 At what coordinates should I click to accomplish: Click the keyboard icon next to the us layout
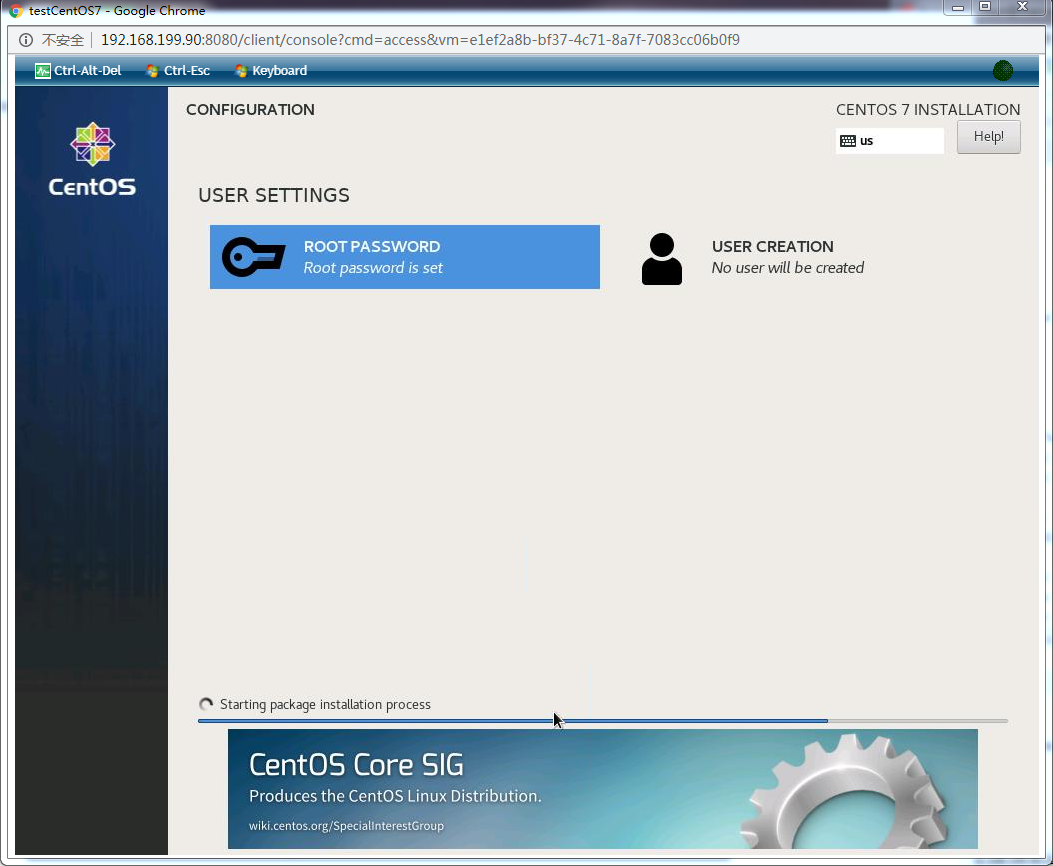[850, 140]
